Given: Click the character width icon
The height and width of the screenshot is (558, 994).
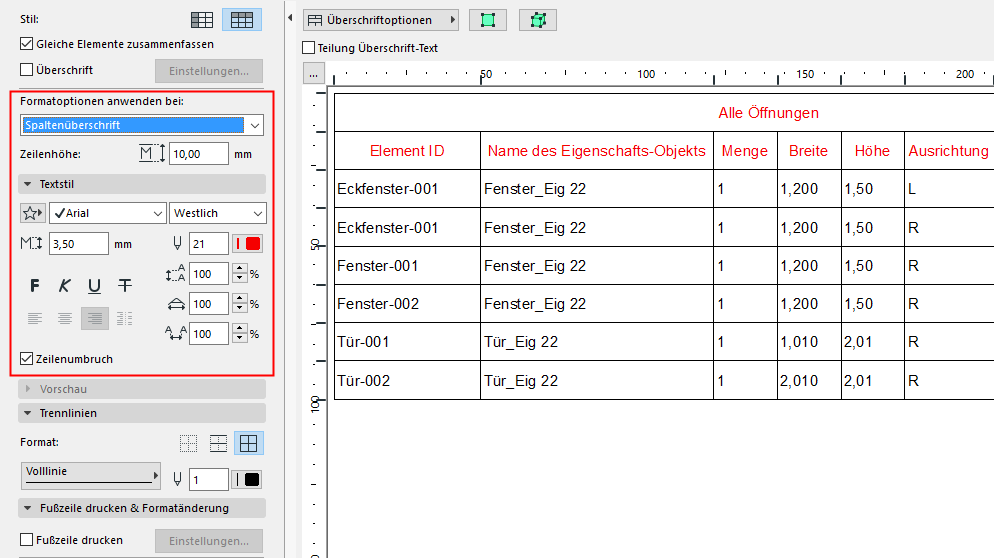Looking at the screenshot, I should [176, 304].
